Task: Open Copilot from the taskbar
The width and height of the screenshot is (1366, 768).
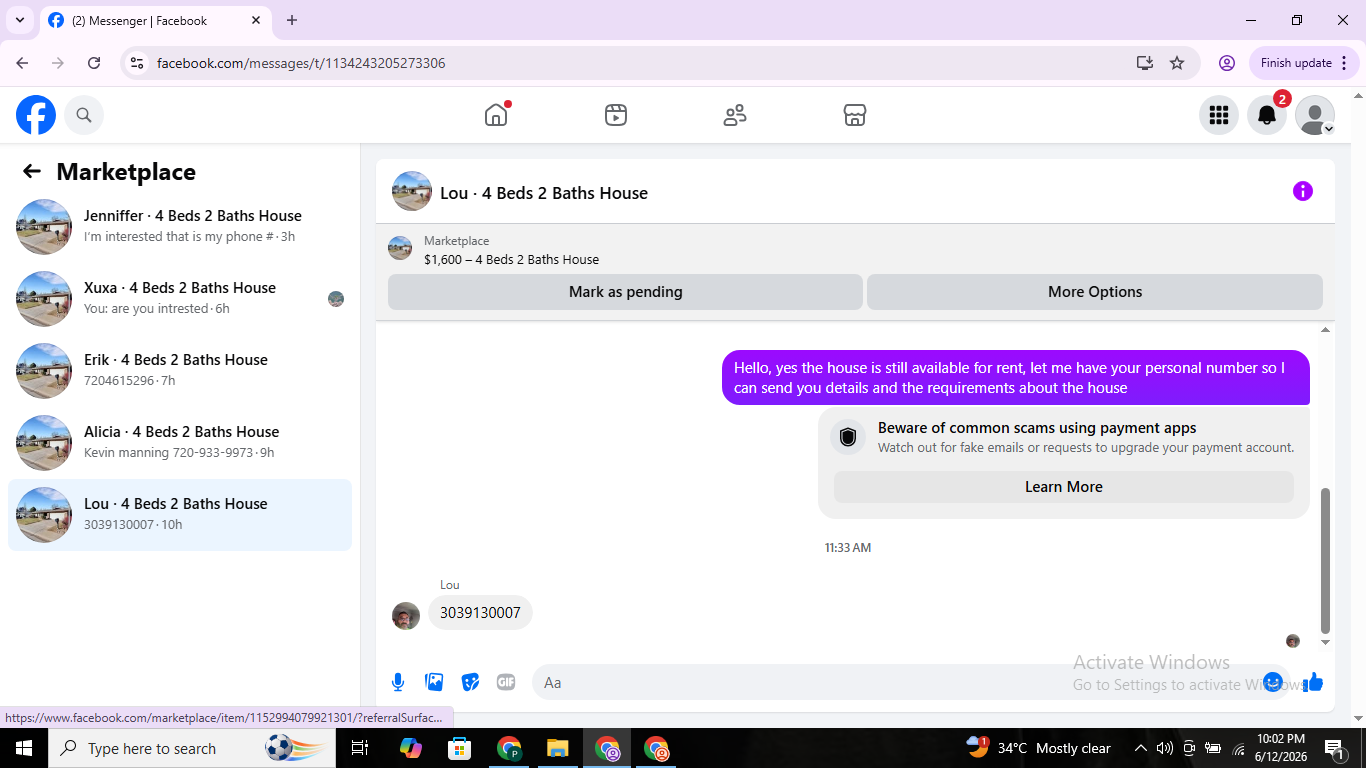Action: 410,748
